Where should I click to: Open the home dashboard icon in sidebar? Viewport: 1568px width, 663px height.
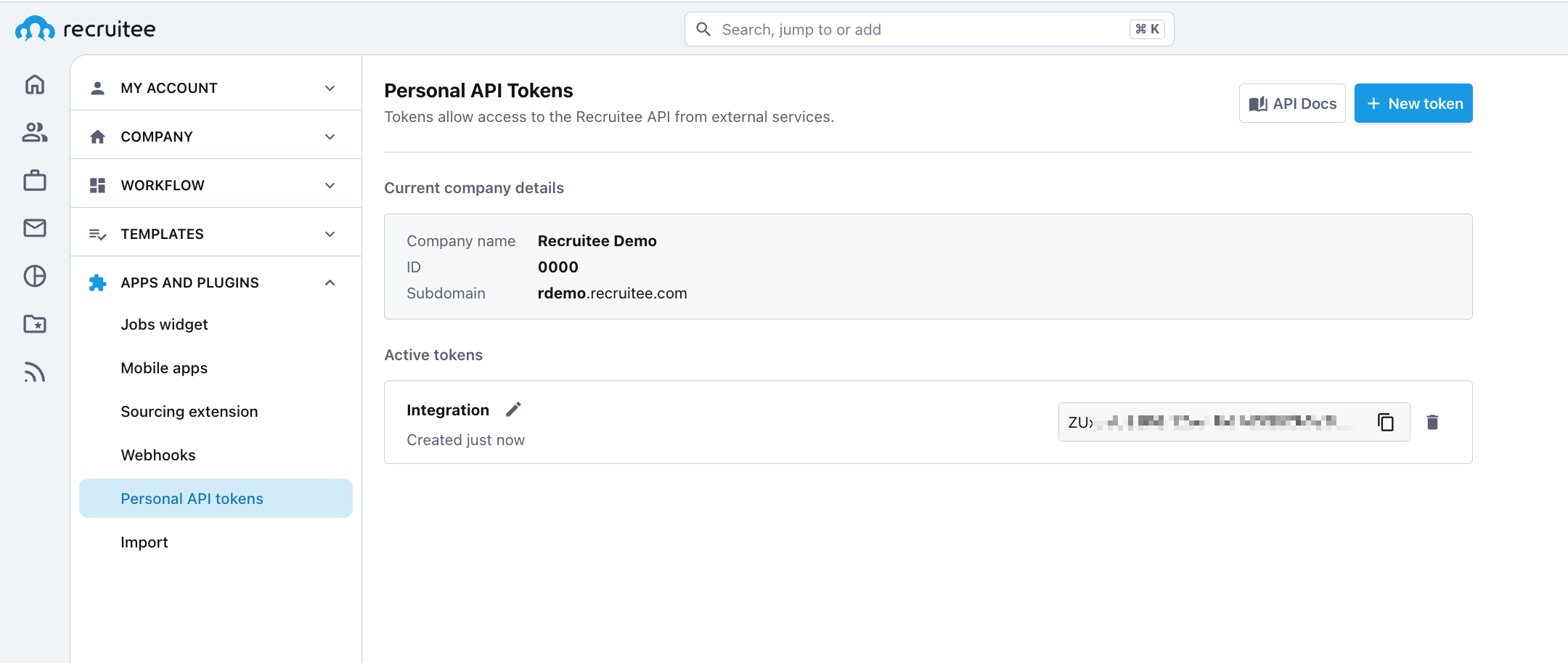[x=35, y=85]
